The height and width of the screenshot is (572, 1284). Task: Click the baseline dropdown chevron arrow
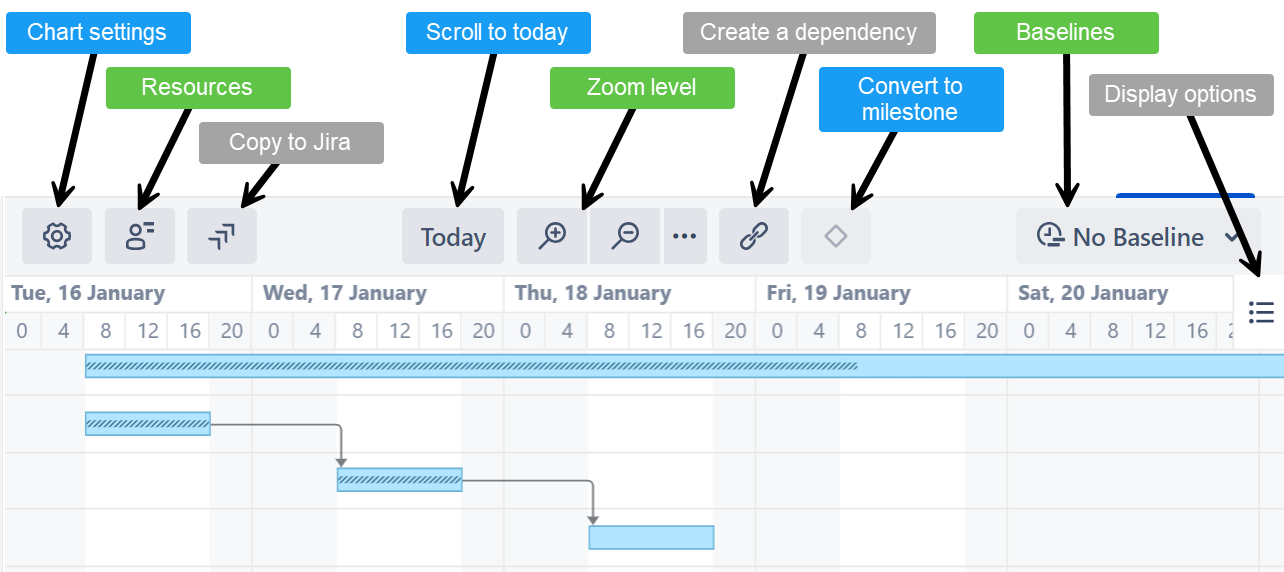pyautogui.click(x=1232, y=237)
